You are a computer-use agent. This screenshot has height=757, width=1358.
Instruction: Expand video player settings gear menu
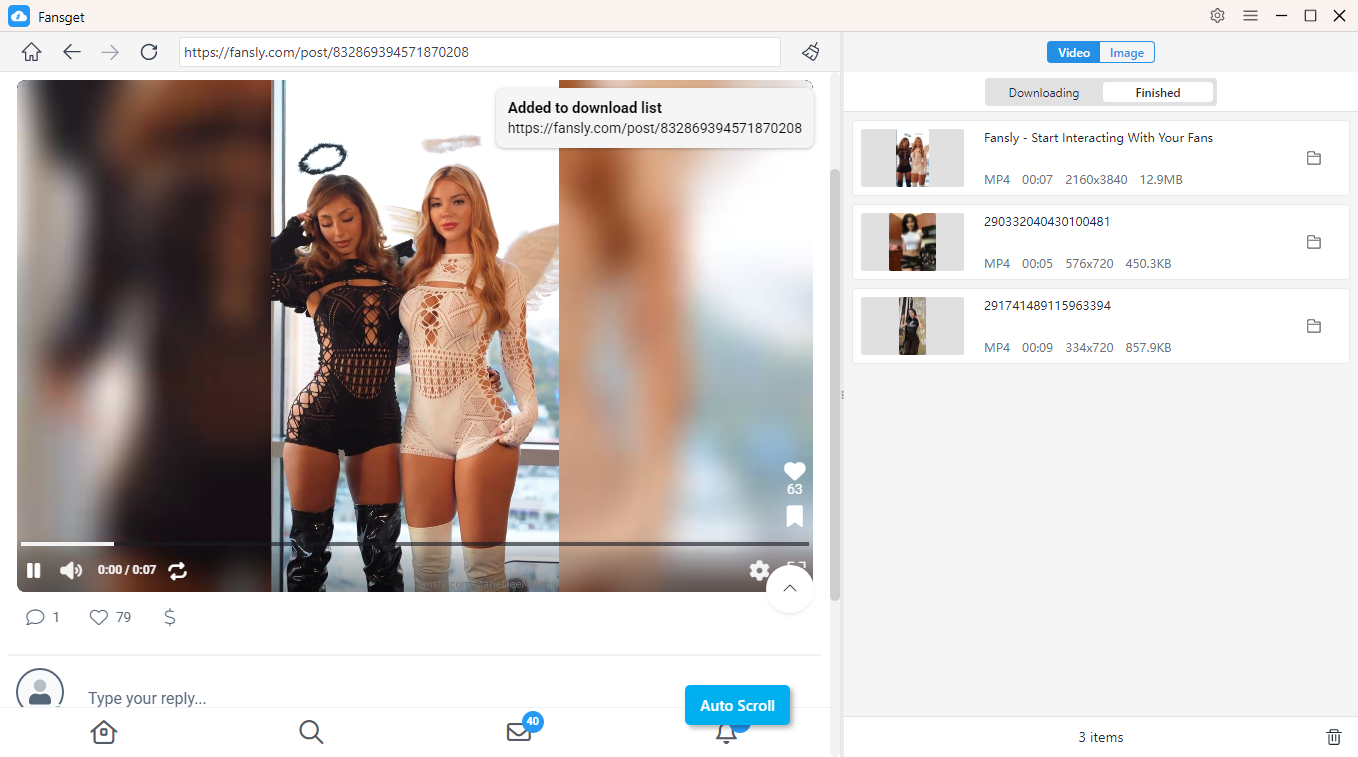[x=759, y=570]
